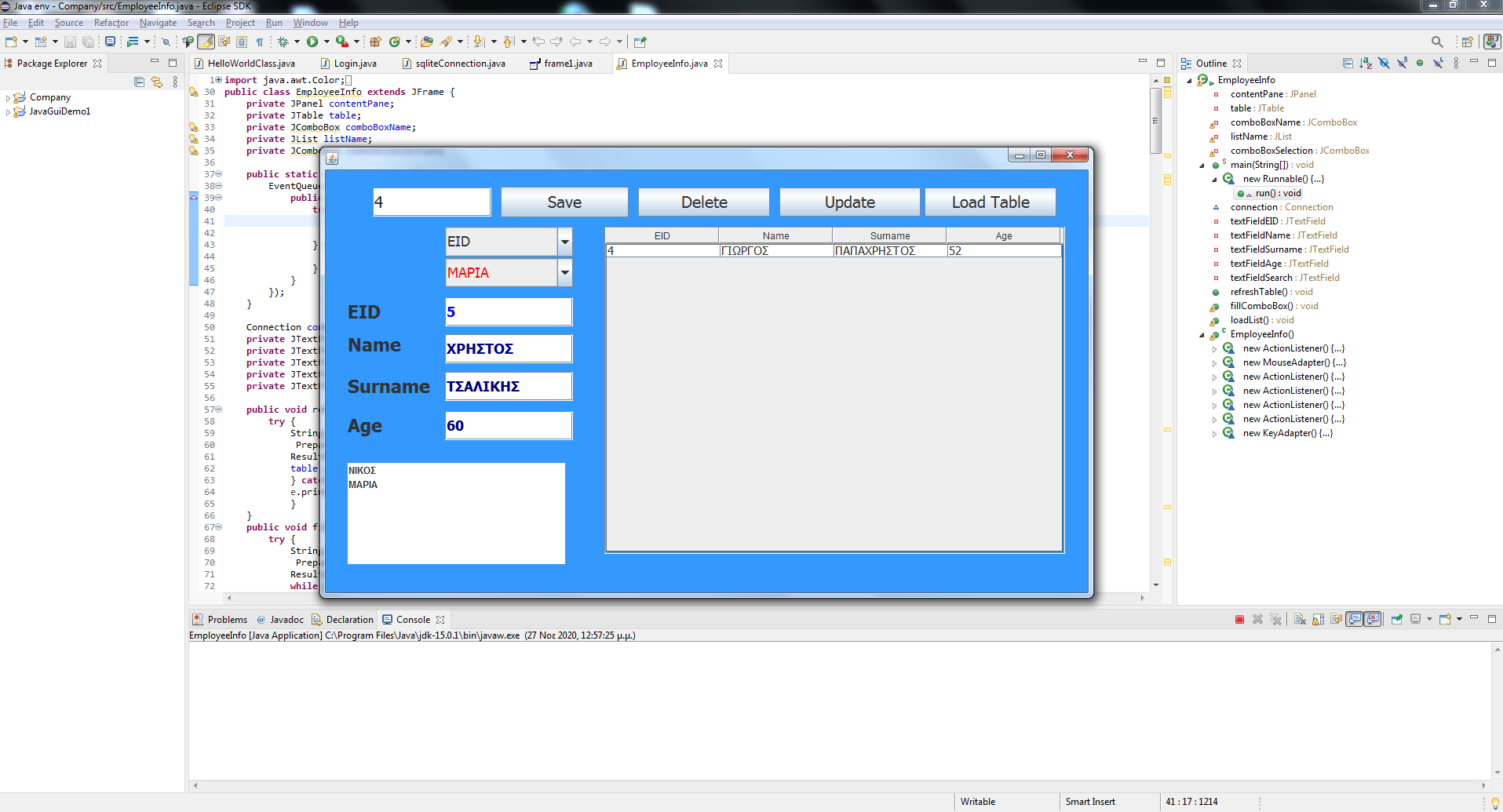Click Clear Console icon
The image size is (1503, 812).
(1300, 620)
